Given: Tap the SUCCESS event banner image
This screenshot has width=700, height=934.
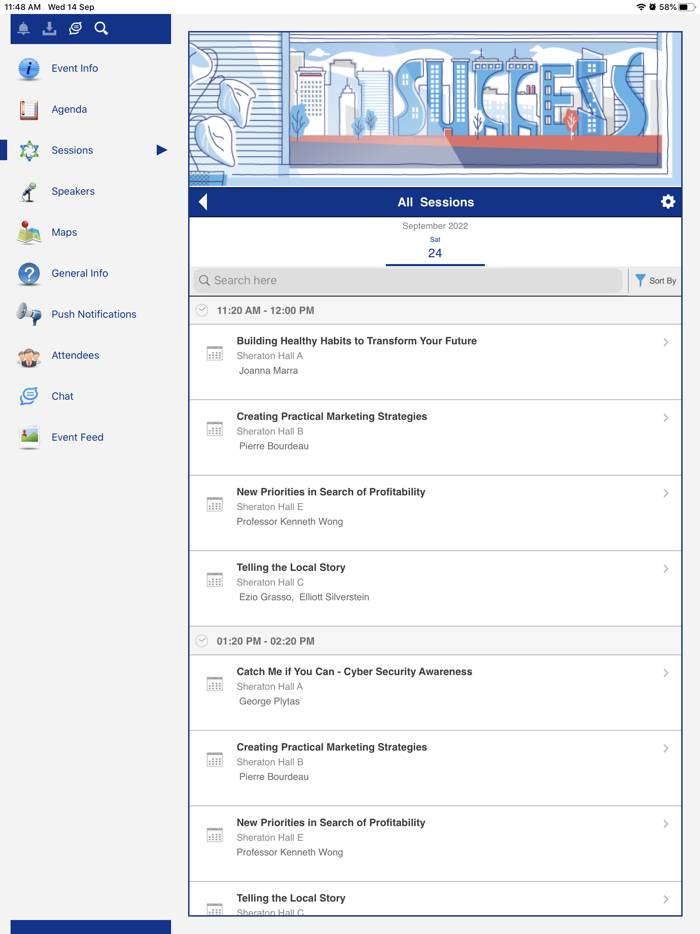Looking at the screenshot, I should pos(435,109).
